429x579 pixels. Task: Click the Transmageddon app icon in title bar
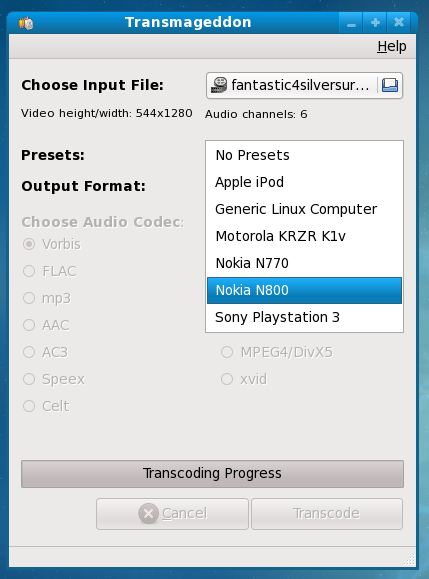(x=26, y=23)
